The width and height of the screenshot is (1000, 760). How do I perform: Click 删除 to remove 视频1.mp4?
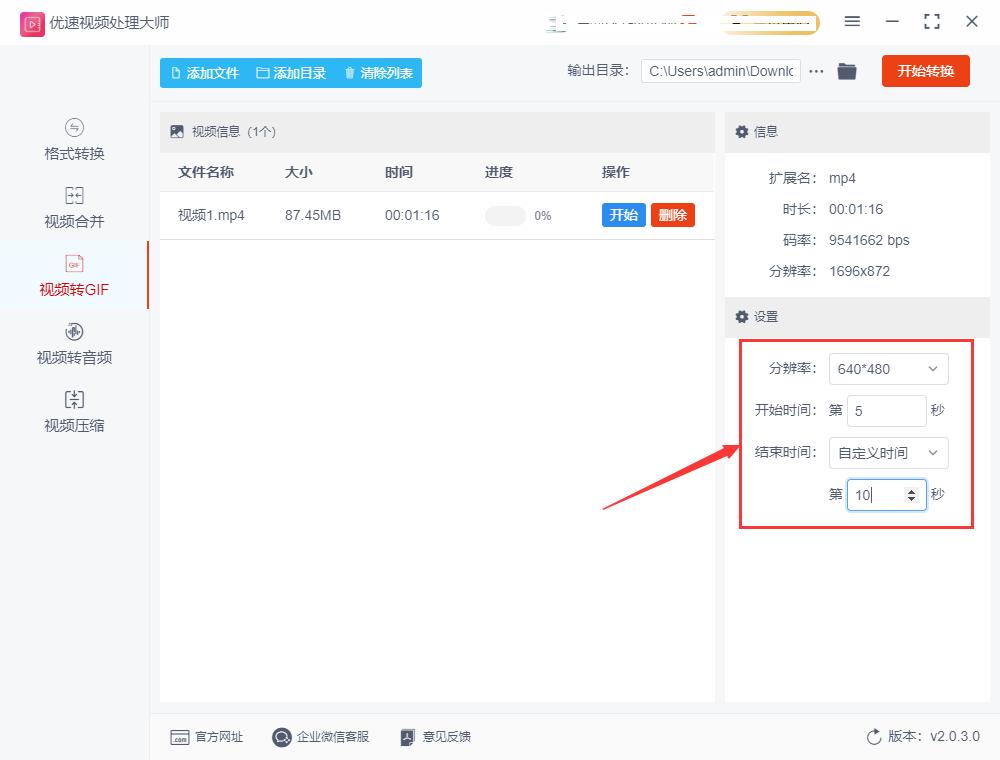(x=672, y=215)
